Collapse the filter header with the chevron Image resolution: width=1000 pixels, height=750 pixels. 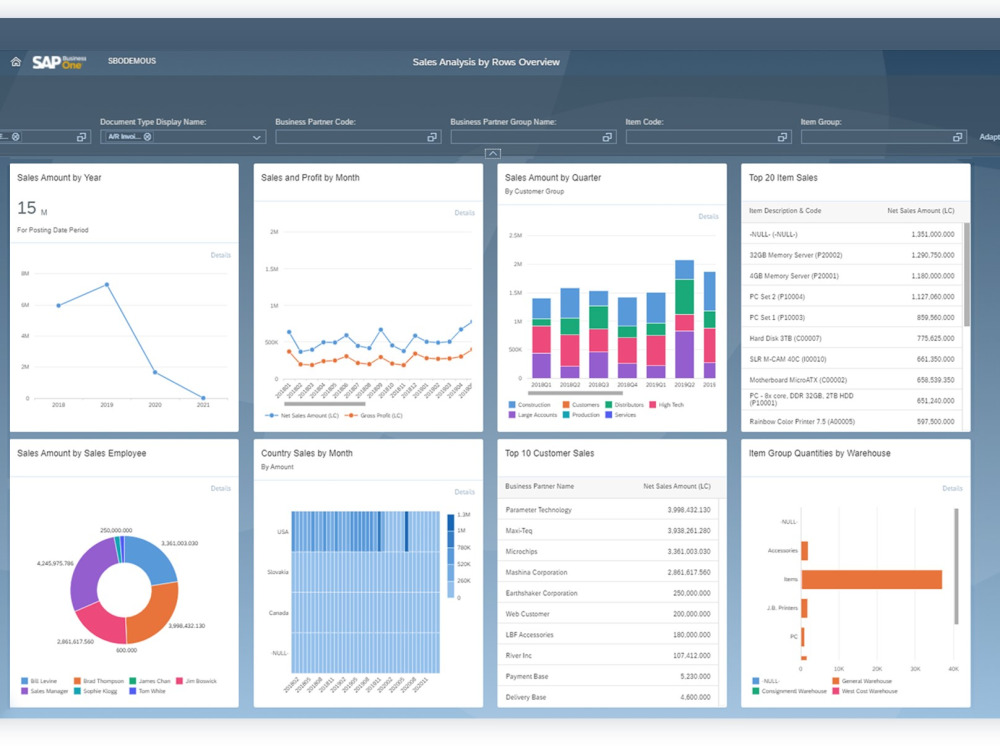click(493, 153)
